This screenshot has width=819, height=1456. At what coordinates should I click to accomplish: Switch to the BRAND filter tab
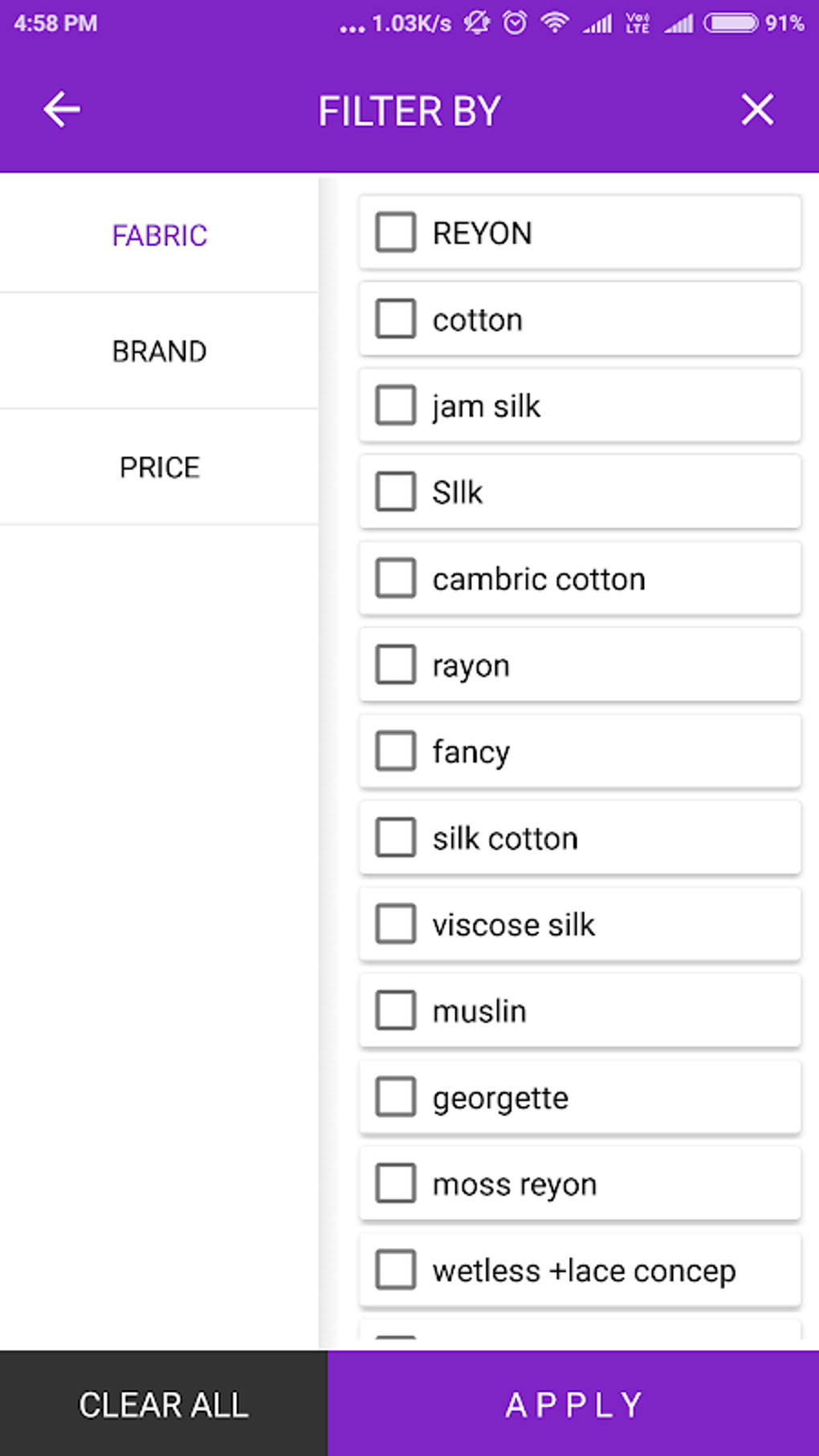[x=159, y=352]
